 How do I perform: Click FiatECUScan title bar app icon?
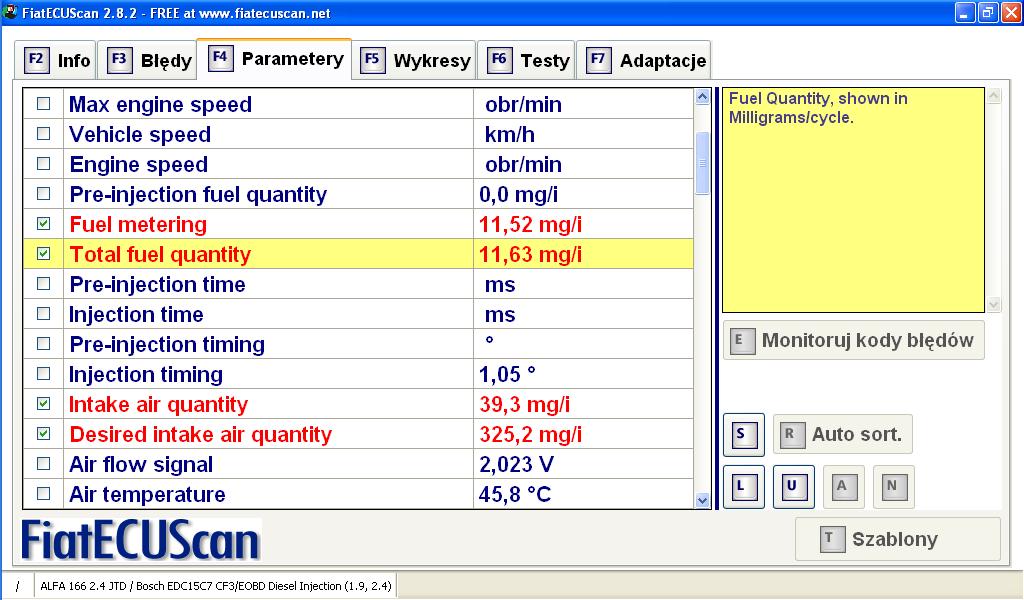[11, 13]
